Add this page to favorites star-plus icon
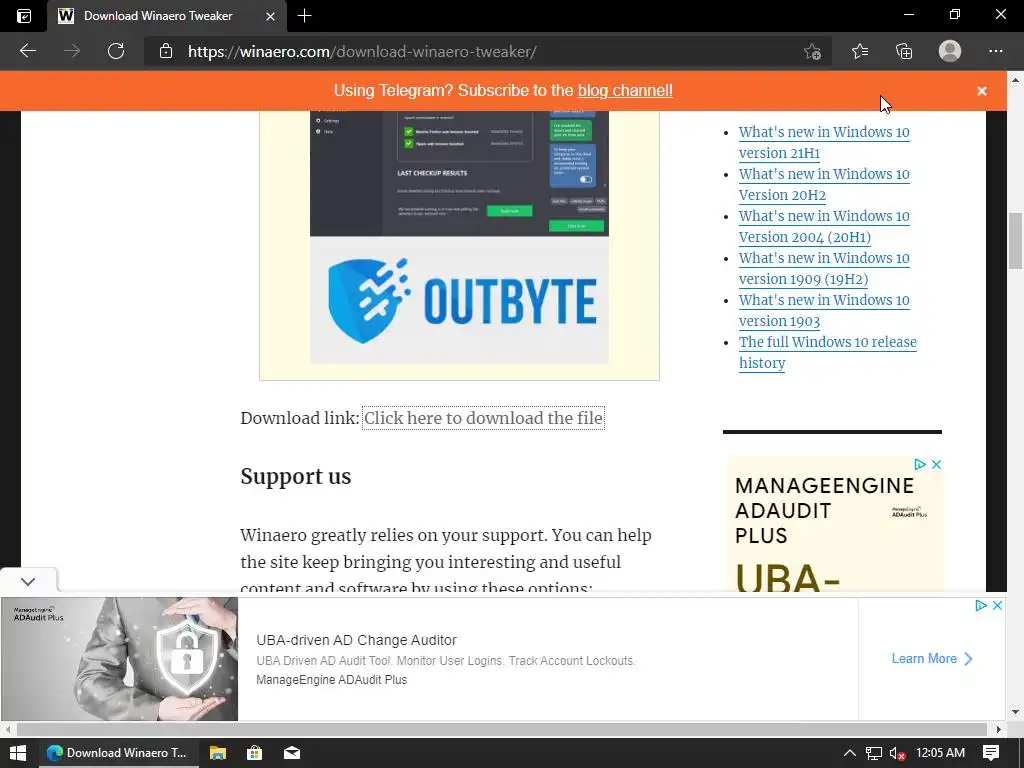1024x768 pixels. [x=812, y=51]
